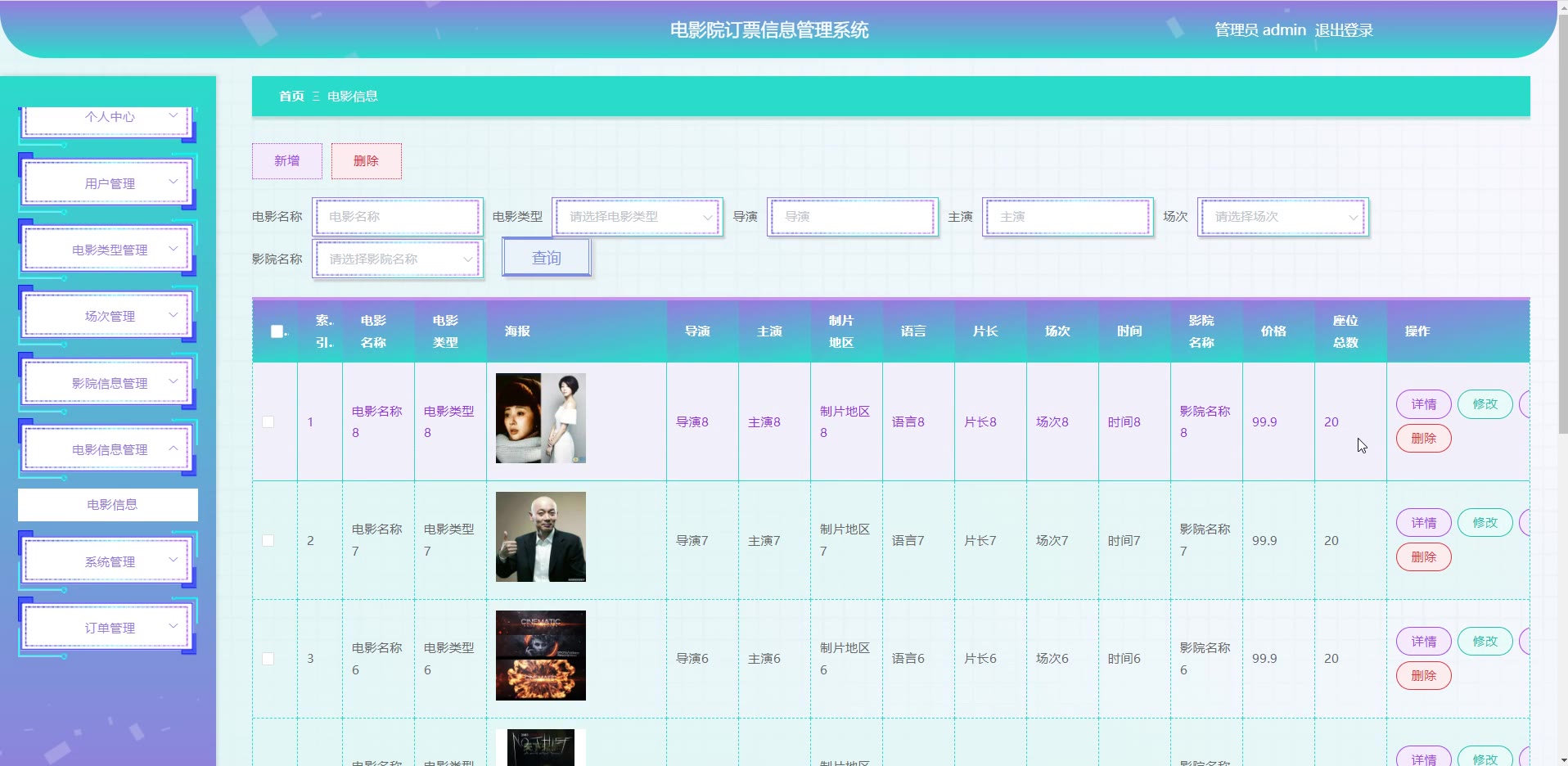Click the poster thumbnail for 电影名称6
Screen dimensions: 1568x766
tap(541, 656)
